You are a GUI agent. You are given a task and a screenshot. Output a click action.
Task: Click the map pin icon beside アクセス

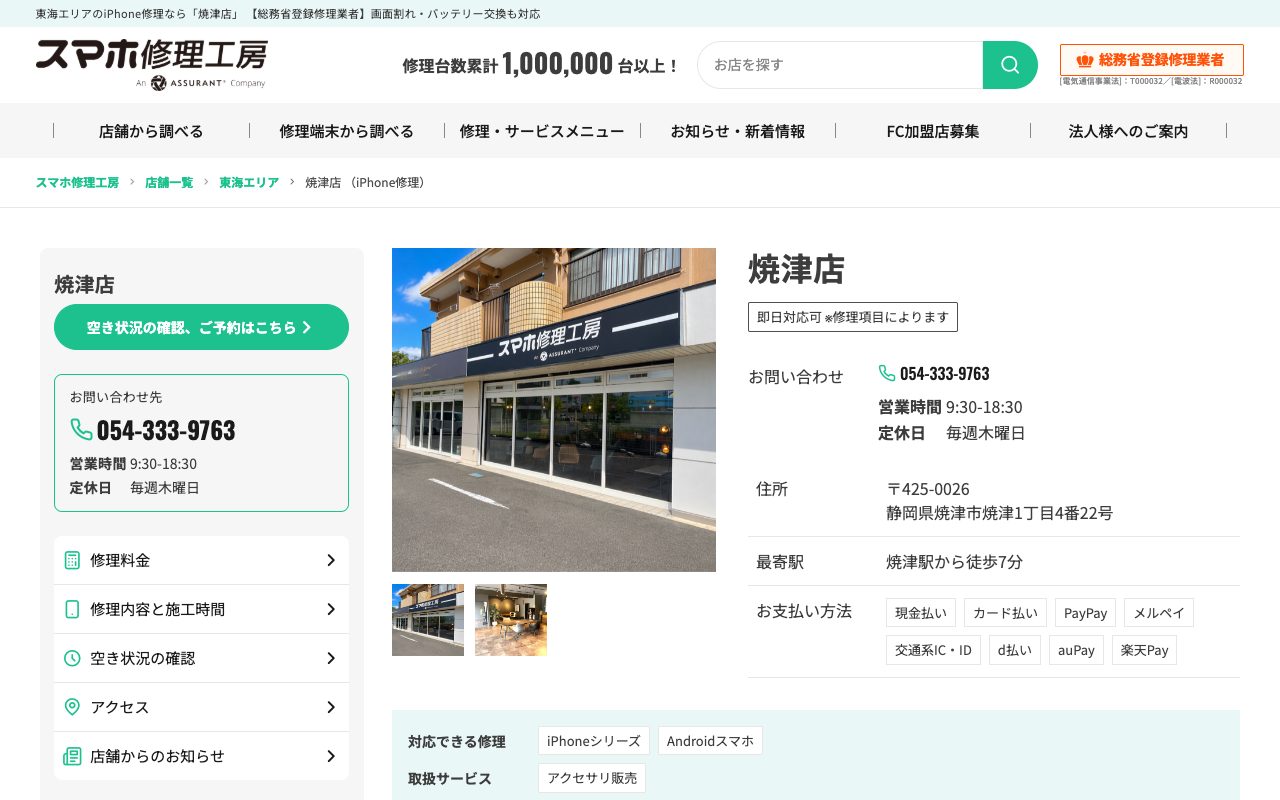pos(72,707)
